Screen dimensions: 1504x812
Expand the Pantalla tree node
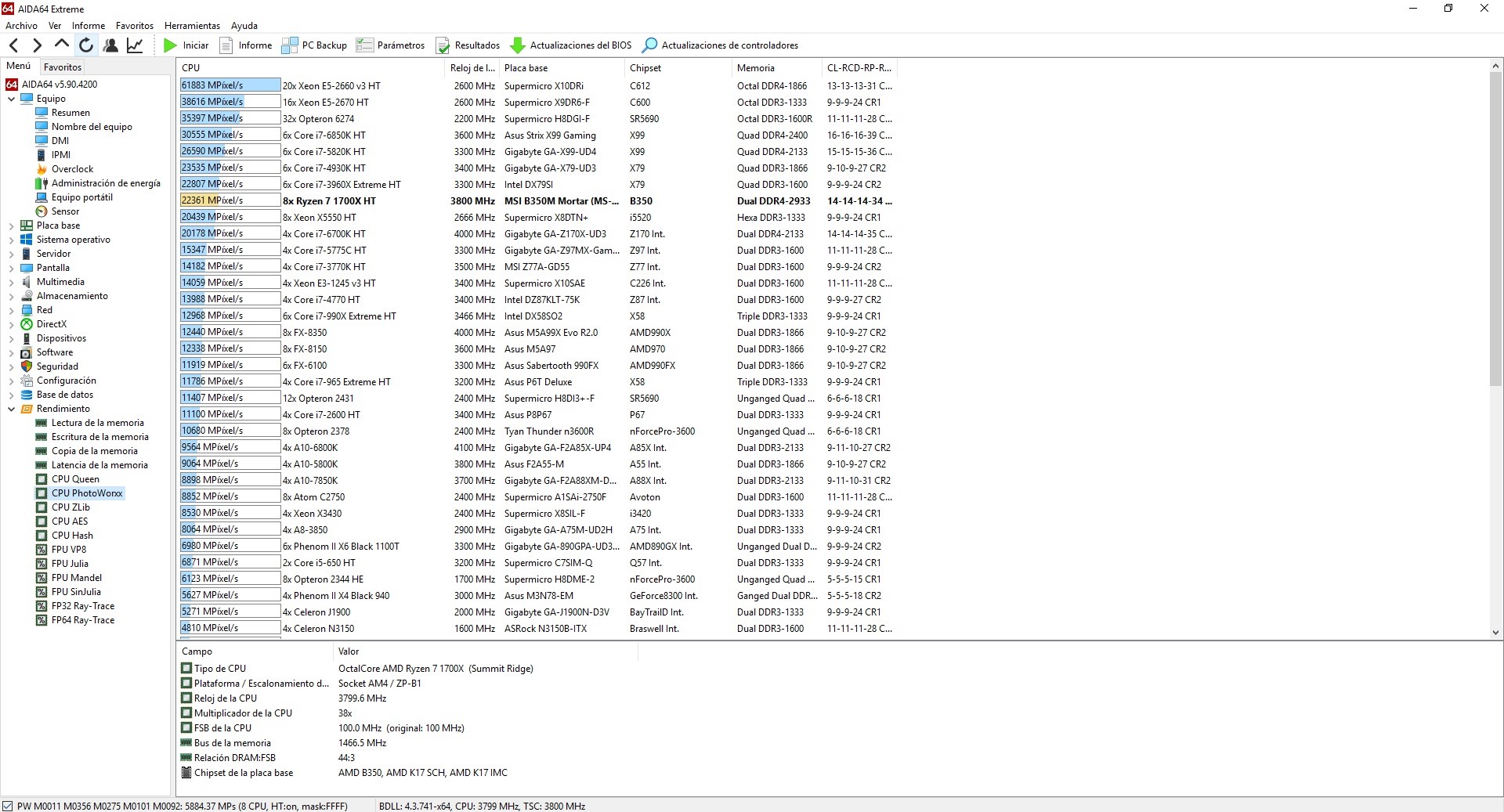pos(11,268)
